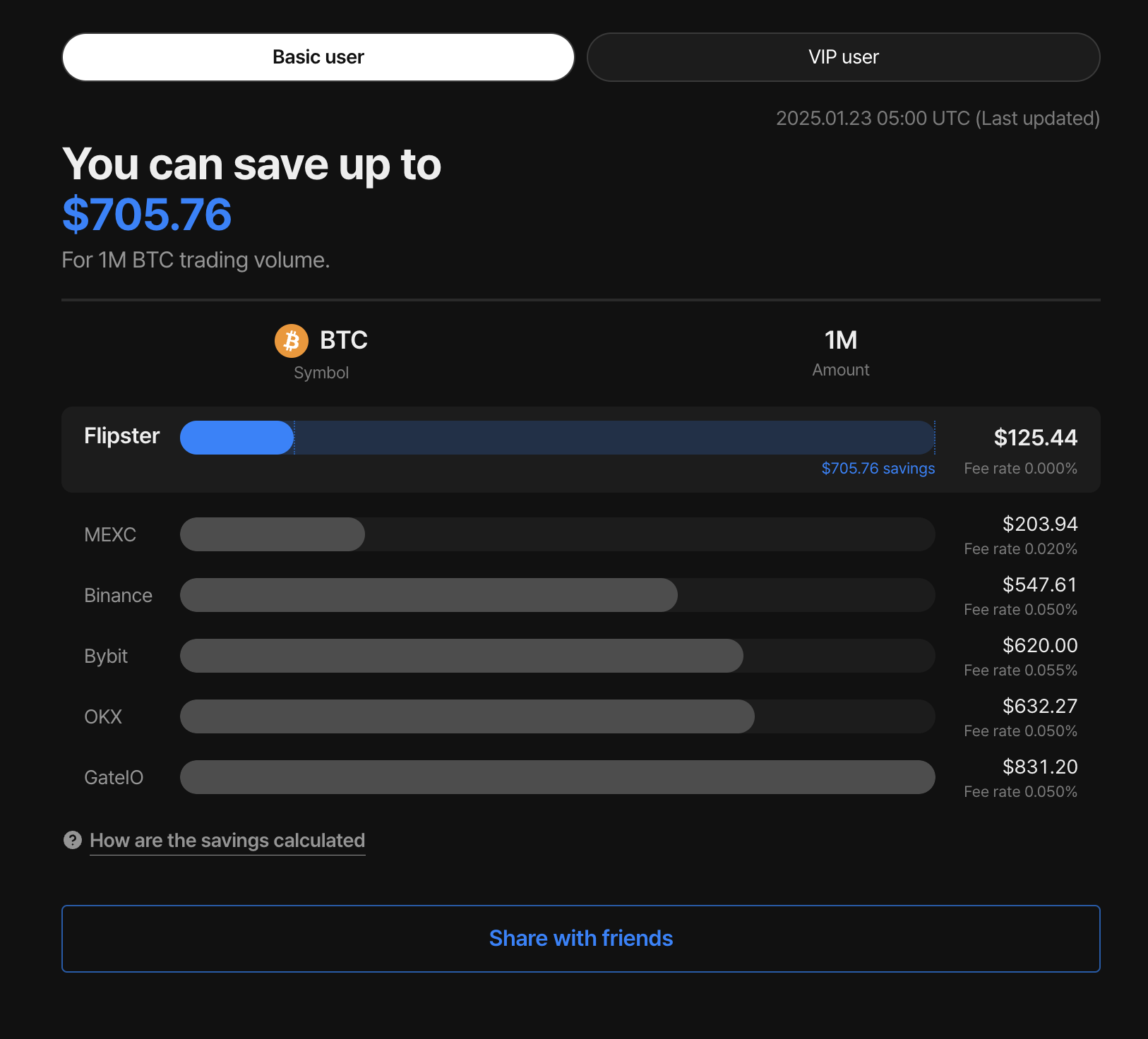Click the OKX exchange name
1148x1039 pixels.
(103, 716)
